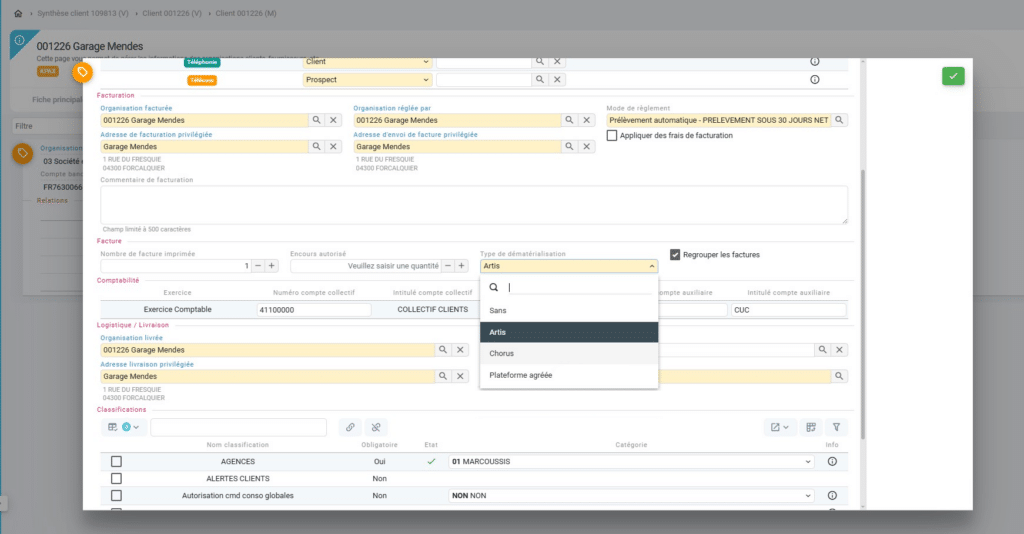Image resolution: width=1024 pixels, height=534 pixels.
Task: Show info for the AGENCES classification
Action: 832,462
